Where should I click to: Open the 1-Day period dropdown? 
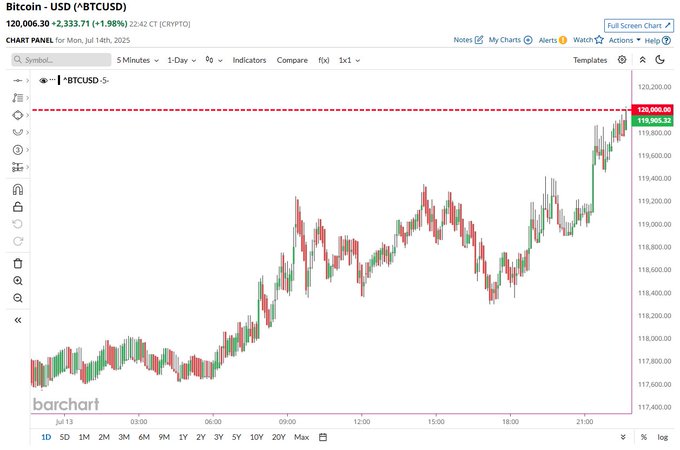point(182,60)
